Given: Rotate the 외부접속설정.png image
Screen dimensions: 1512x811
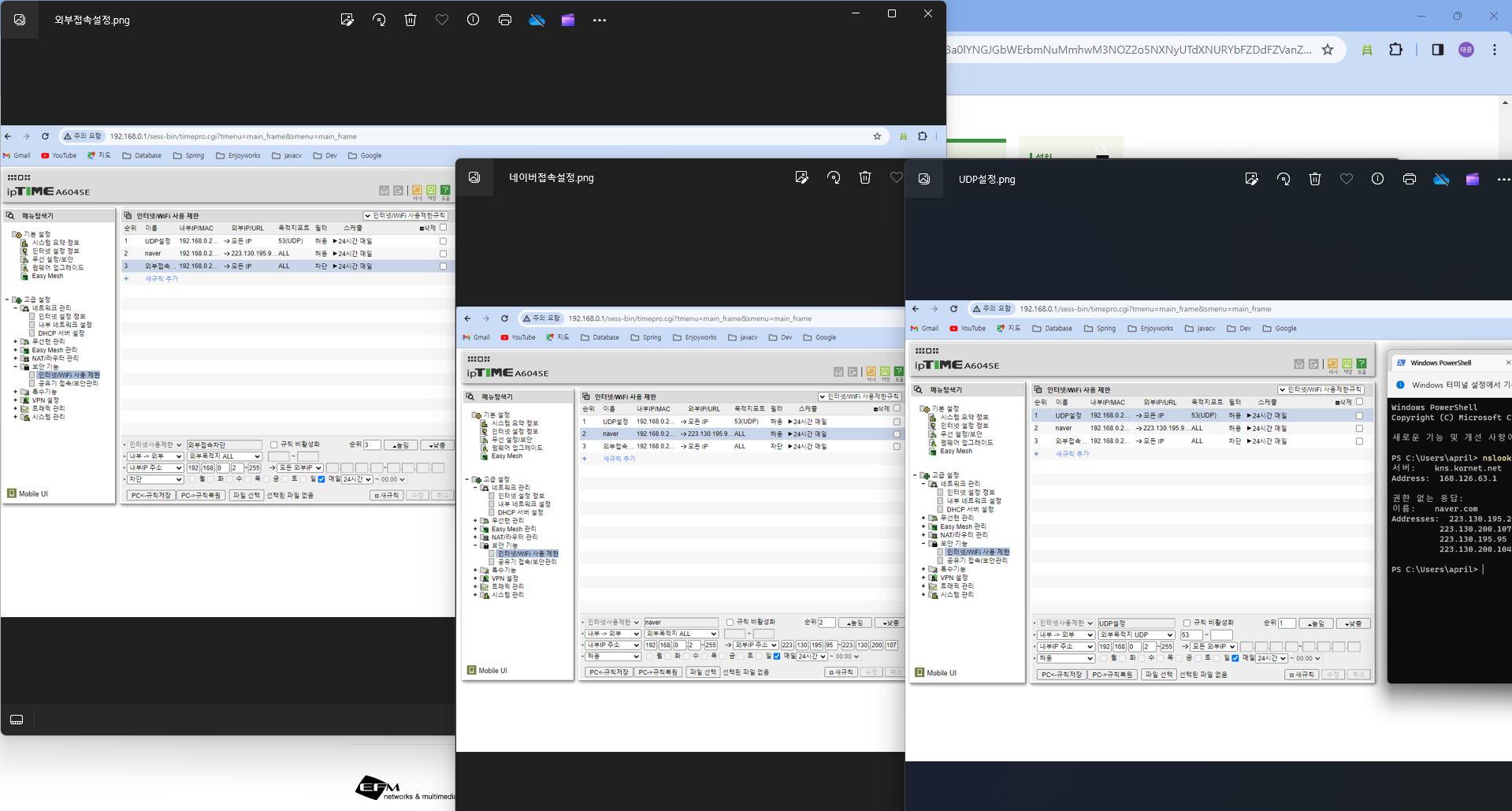Looking at the screenshot, I should click(379, 20).
